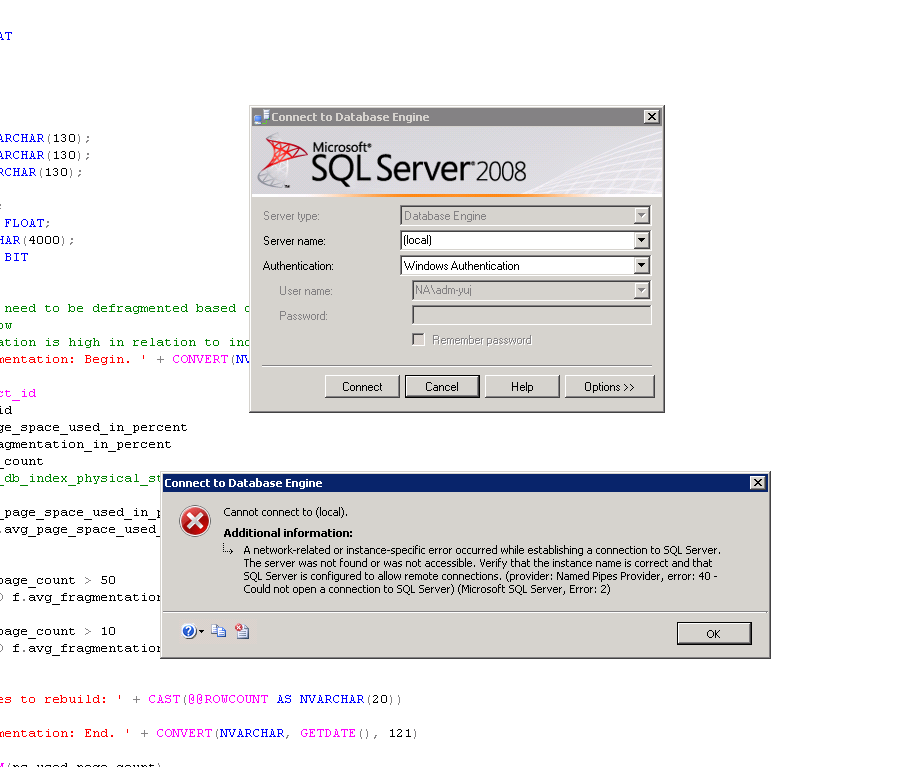Click the Connect dialog title bar icon
The height and width of the screenshot is (767, 899).
coord(261,117)
